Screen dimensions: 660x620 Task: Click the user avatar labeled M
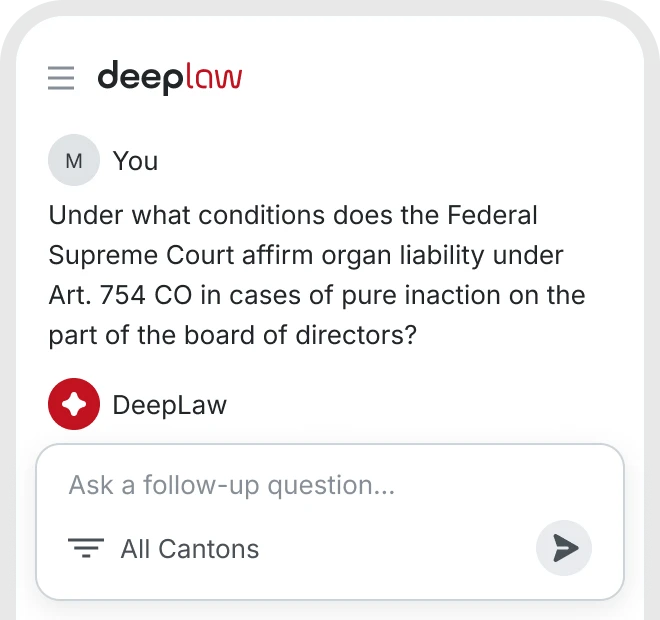tap(74, 160)
